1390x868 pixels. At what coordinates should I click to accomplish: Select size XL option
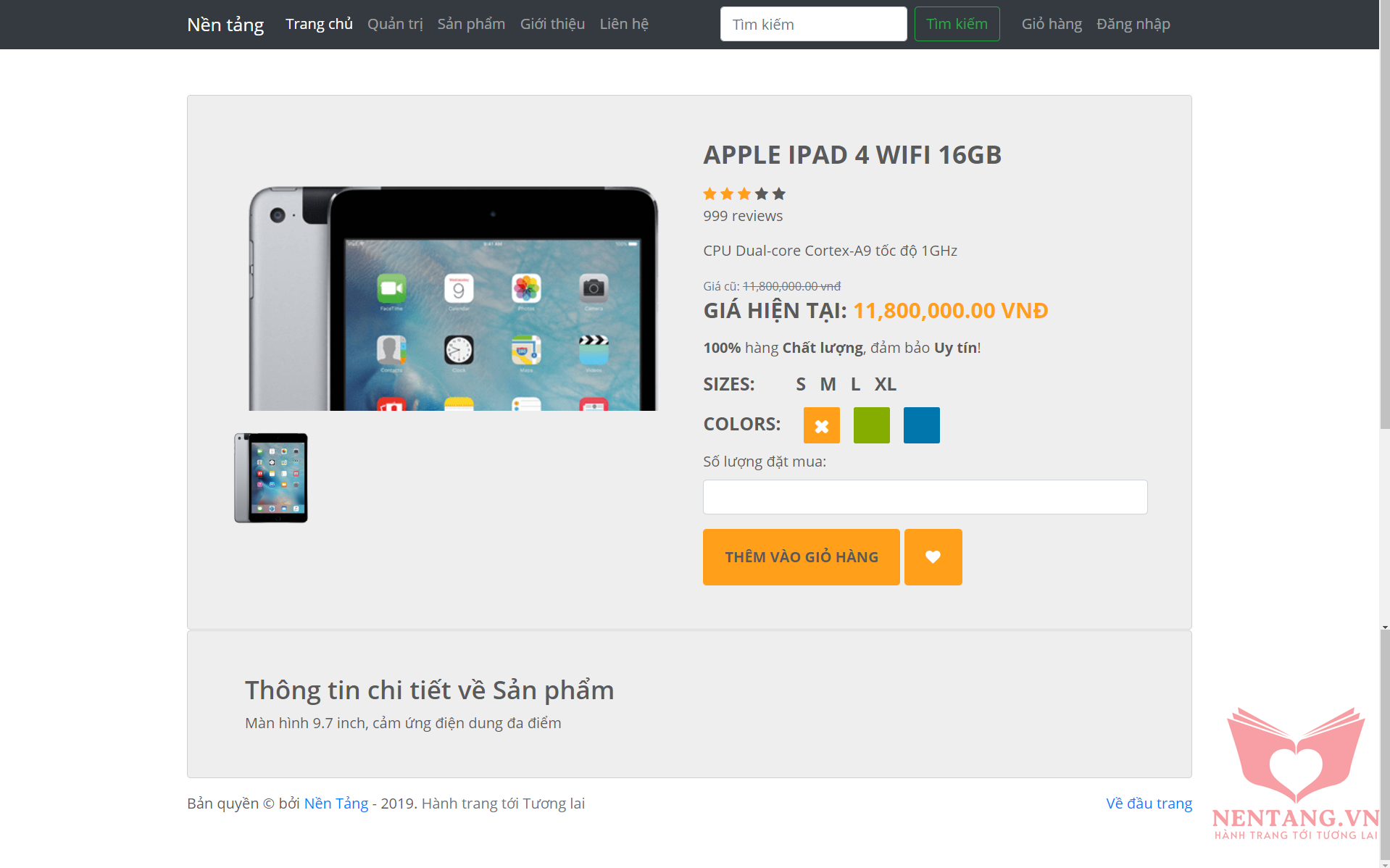[x=885, y=384]
